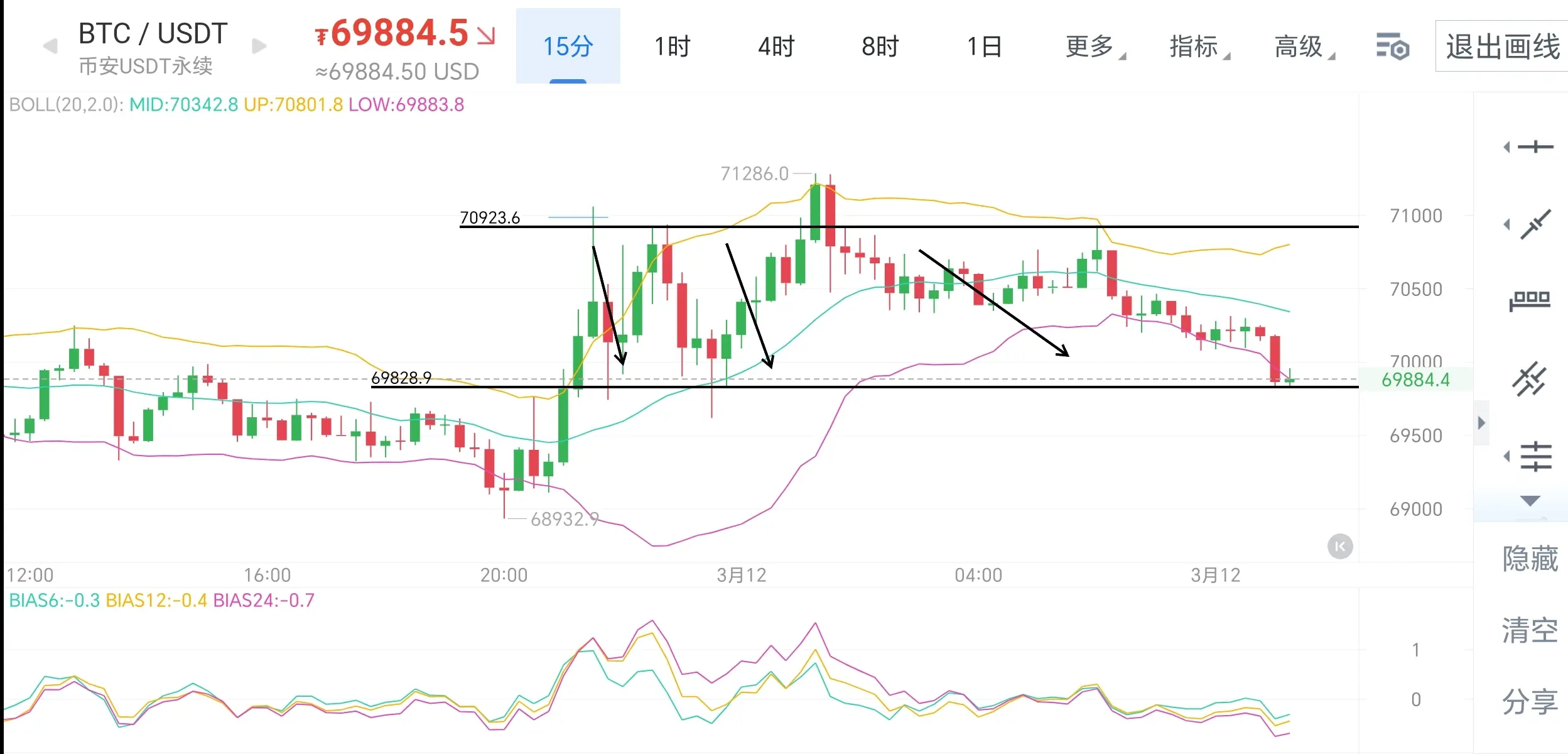Viewport: 1568px width, 754px height.
Task: Switch to the 1时 timeframe tab
Action: (x=672, y=46)
